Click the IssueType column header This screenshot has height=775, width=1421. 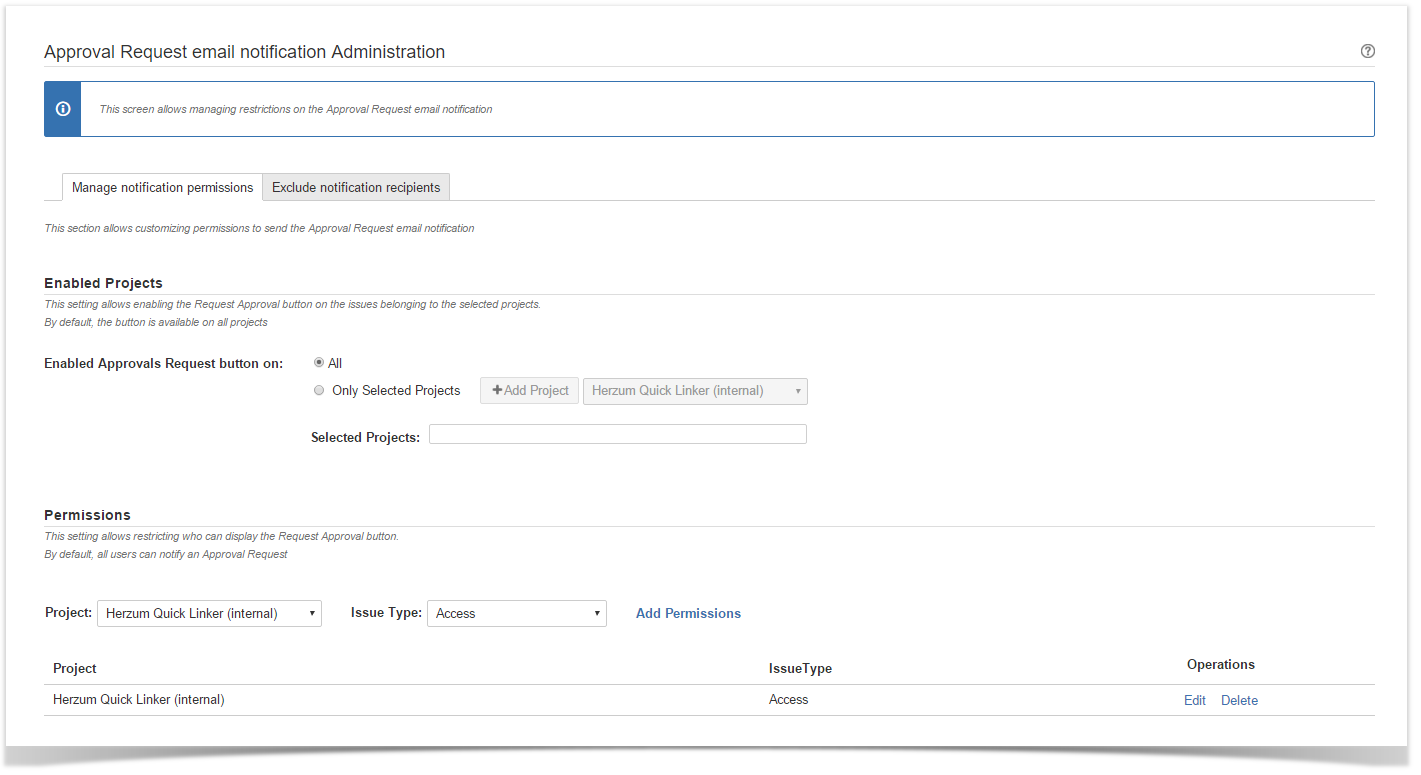click(800, 668)
